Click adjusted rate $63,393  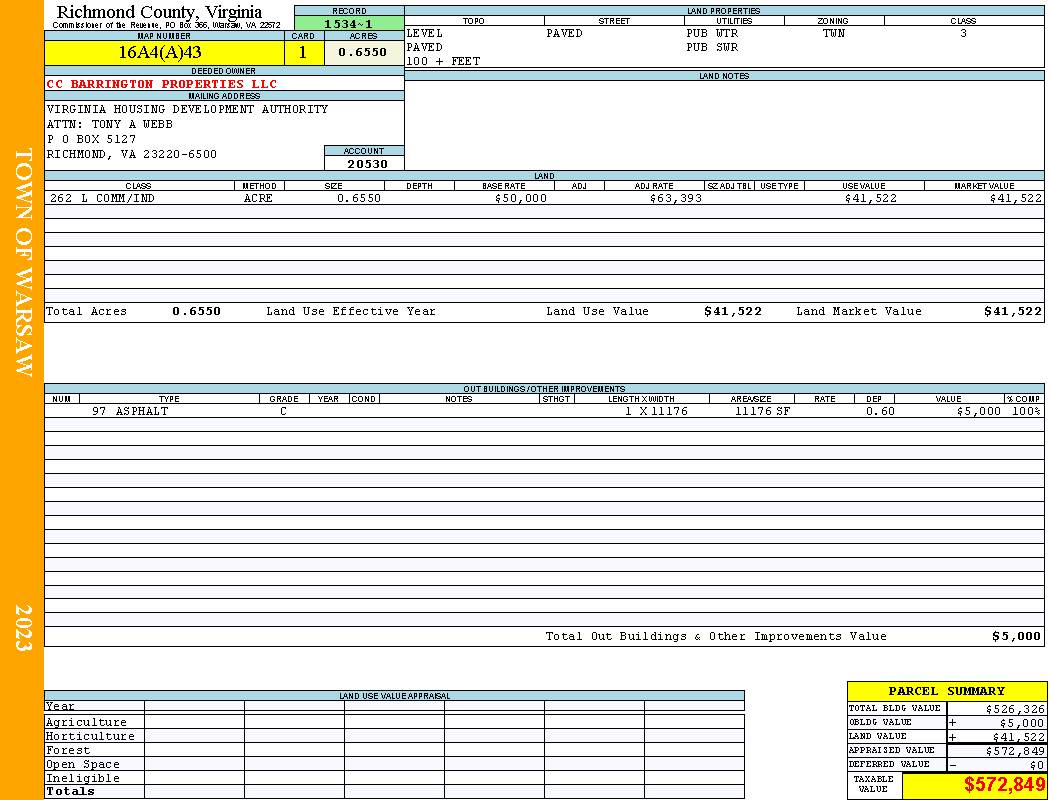click(x=676, y=198)
